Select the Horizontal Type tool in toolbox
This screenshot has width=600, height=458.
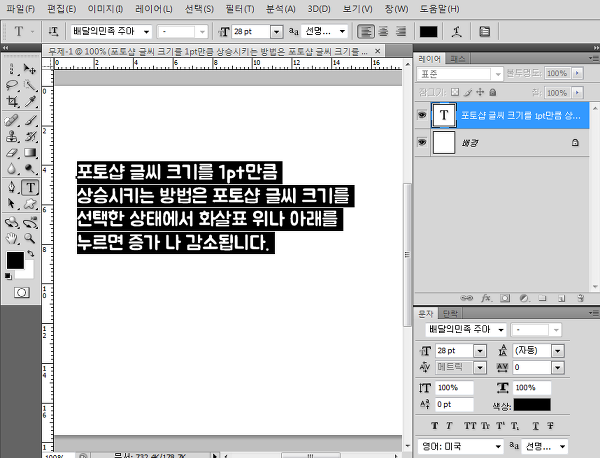pos(30,187)
